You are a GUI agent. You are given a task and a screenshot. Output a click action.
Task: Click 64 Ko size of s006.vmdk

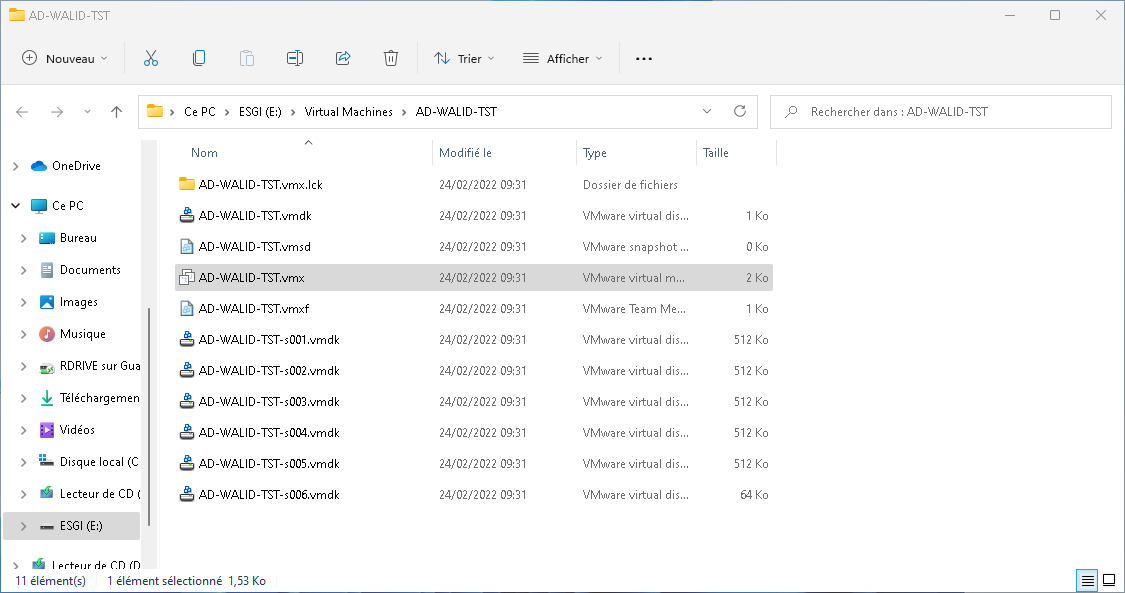(754, 495)
